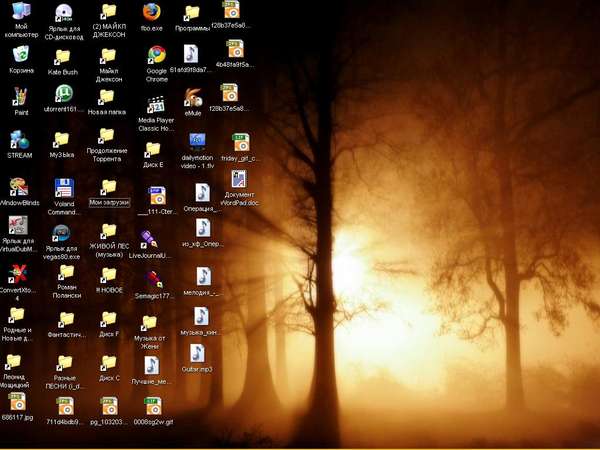Image resolution: width=600 pixels, height=450 pixels.
Task: Select the Мои загрузки folder
Action: (109, 187)
